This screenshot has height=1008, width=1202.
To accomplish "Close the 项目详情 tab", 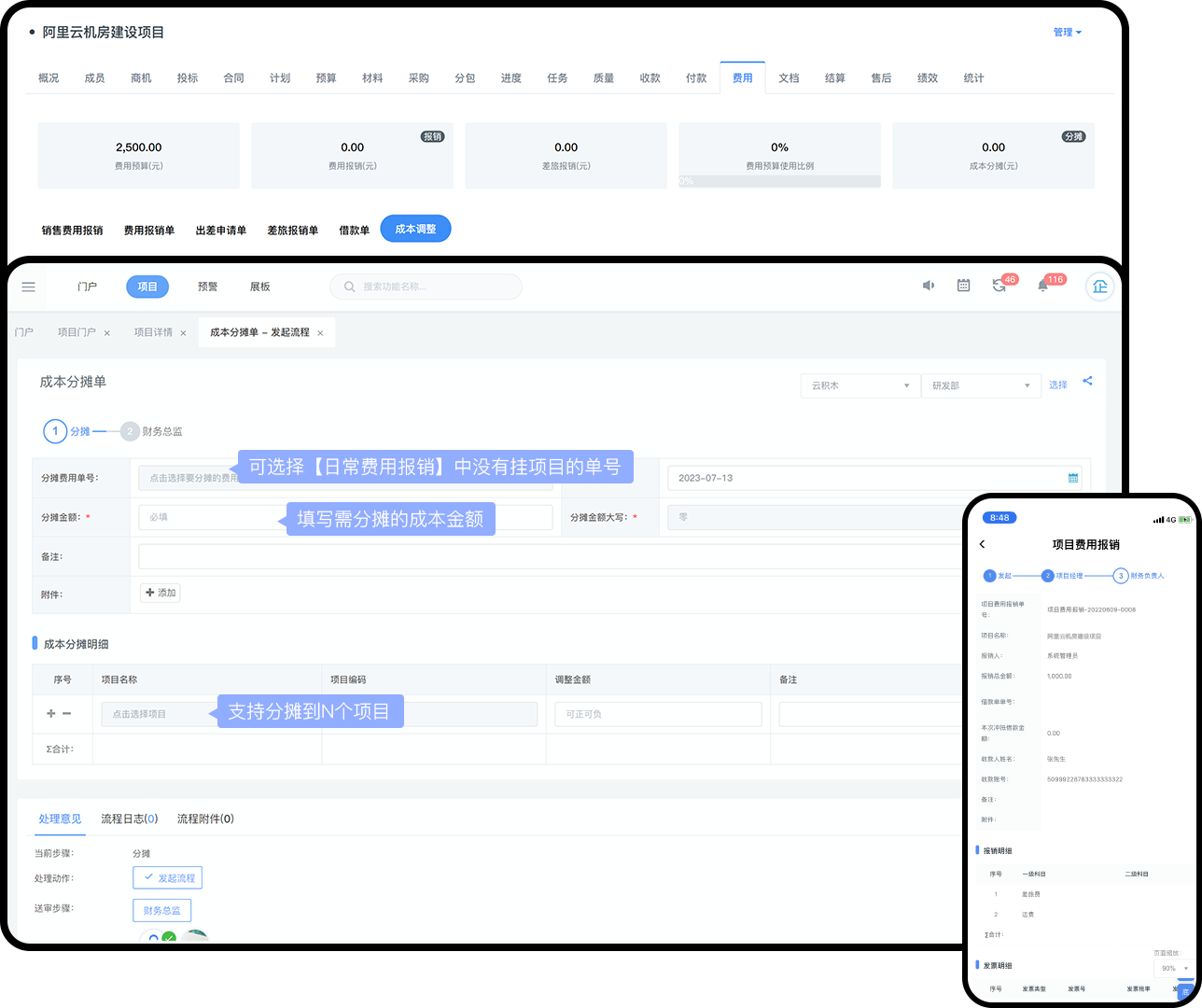I will click(183, 333).
